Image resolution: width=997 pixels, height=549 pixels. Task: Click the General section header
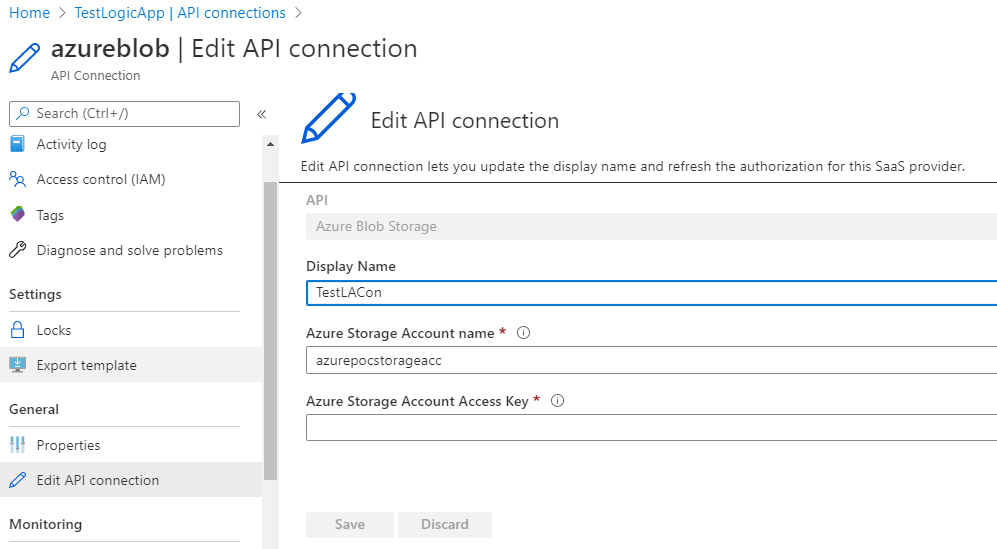point(34,409)
